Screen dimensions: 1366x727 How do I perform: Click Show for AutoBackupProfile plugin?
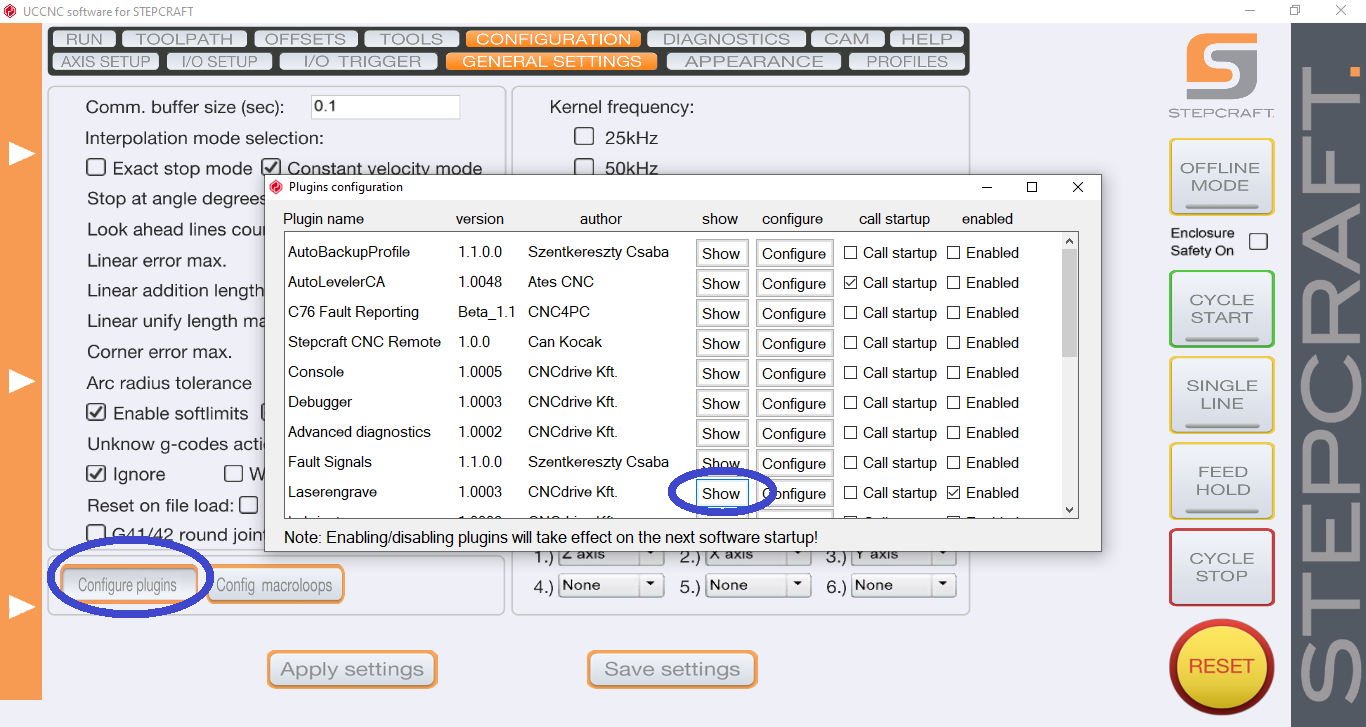(721, 253)
